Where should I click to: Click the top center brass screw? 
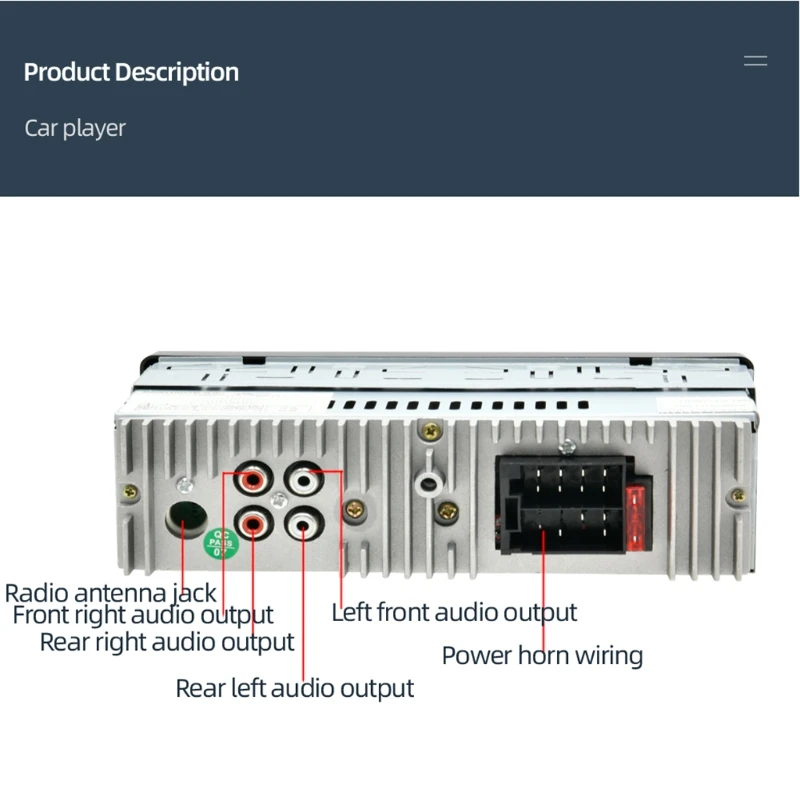click(431, 432)
